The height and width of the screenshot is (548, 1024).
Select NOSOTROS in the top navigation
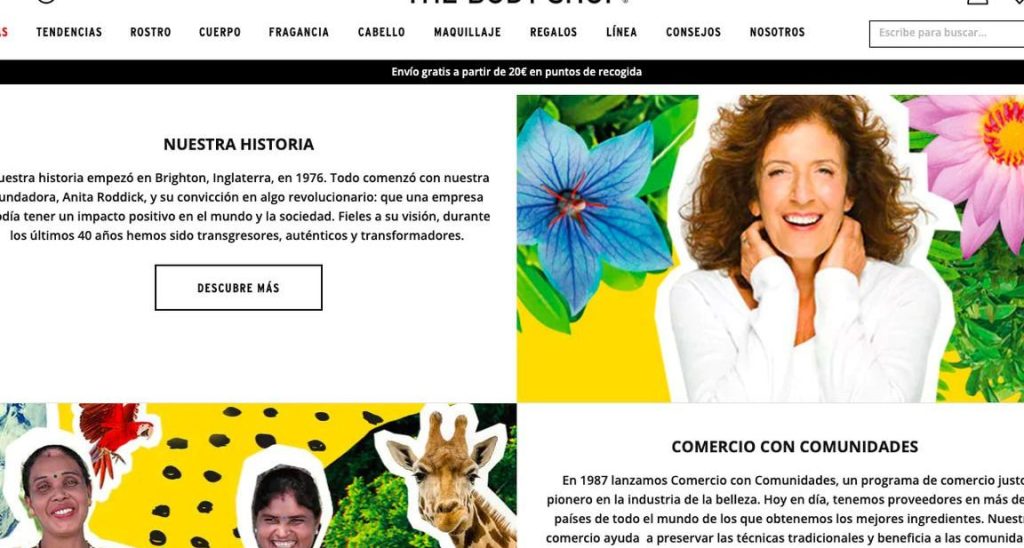(x=777, y=32)
